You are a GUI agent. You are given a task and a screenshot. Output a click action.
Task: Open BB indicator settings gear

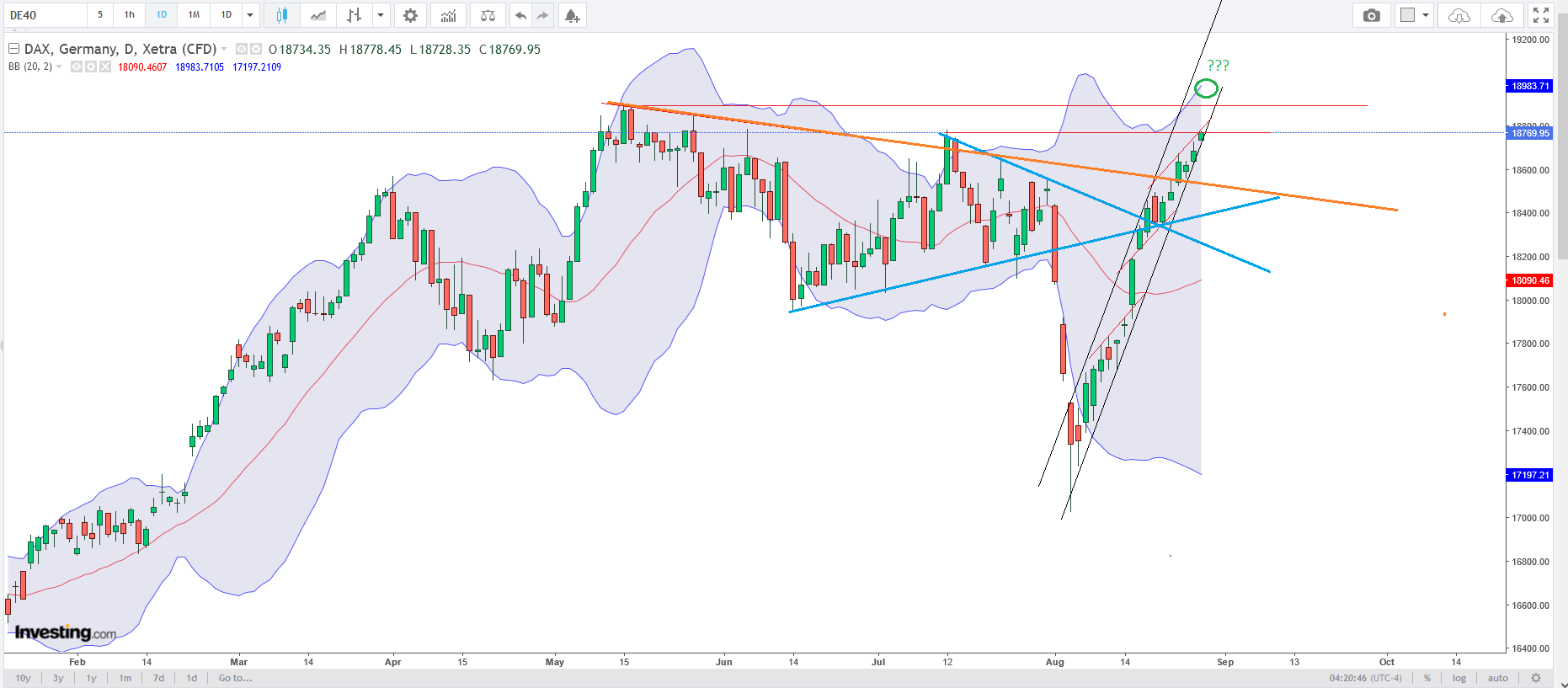91,67
